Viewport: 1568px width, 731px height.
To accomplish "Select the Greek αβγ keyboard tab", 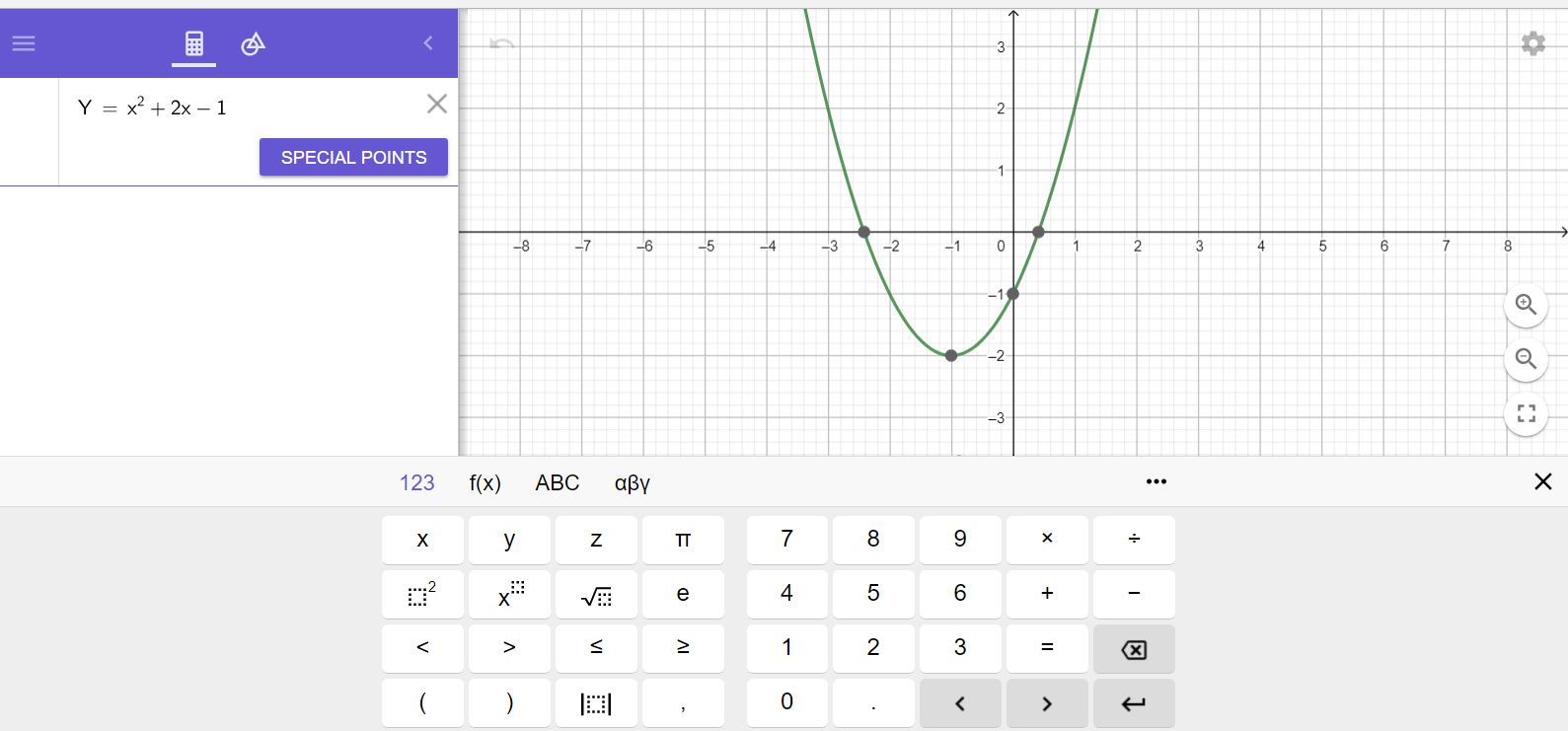I will click(x=632, y=482).
